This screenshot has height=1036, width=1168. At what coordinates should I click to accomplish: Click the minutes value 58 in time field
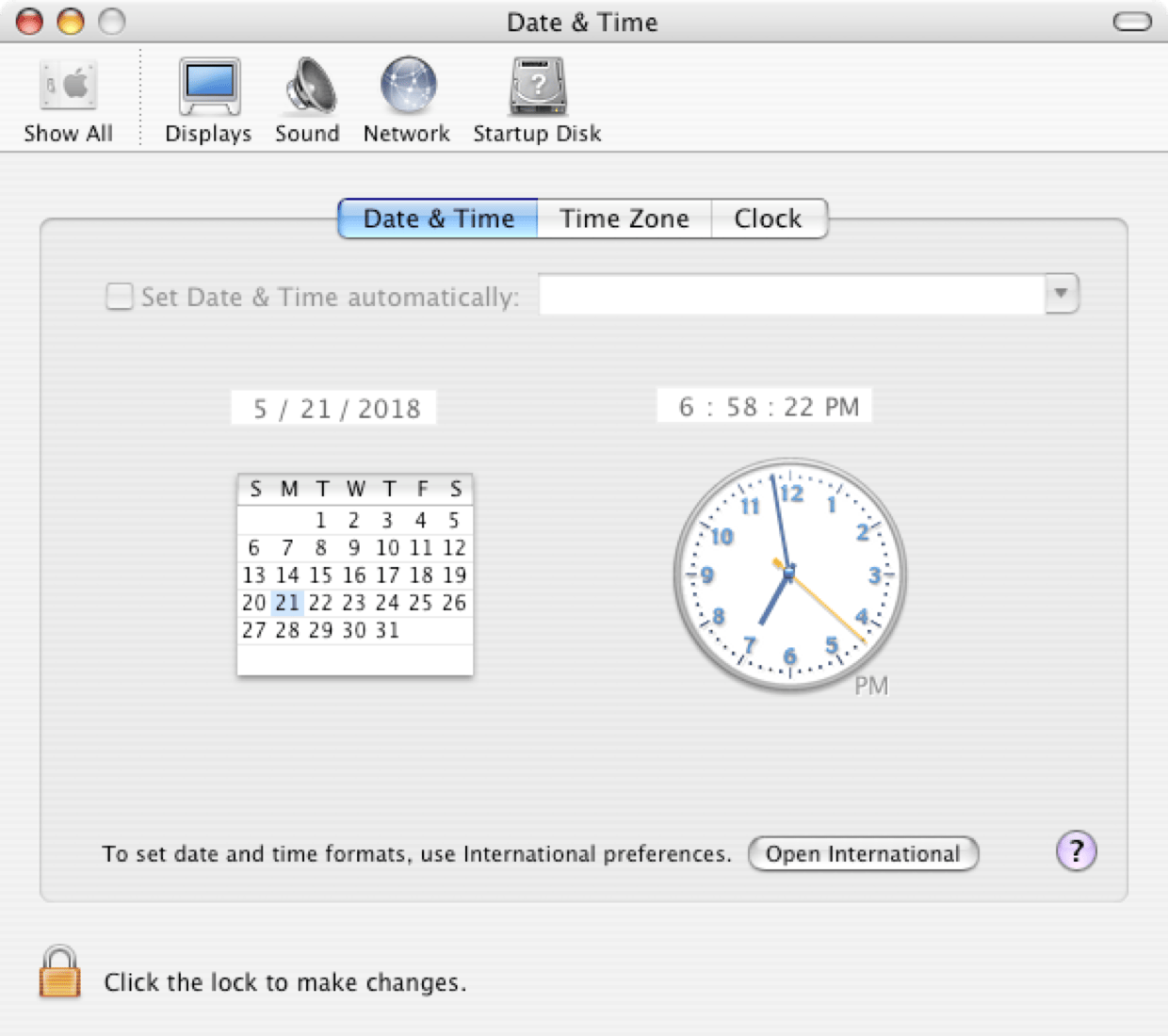tap(741, 407)
